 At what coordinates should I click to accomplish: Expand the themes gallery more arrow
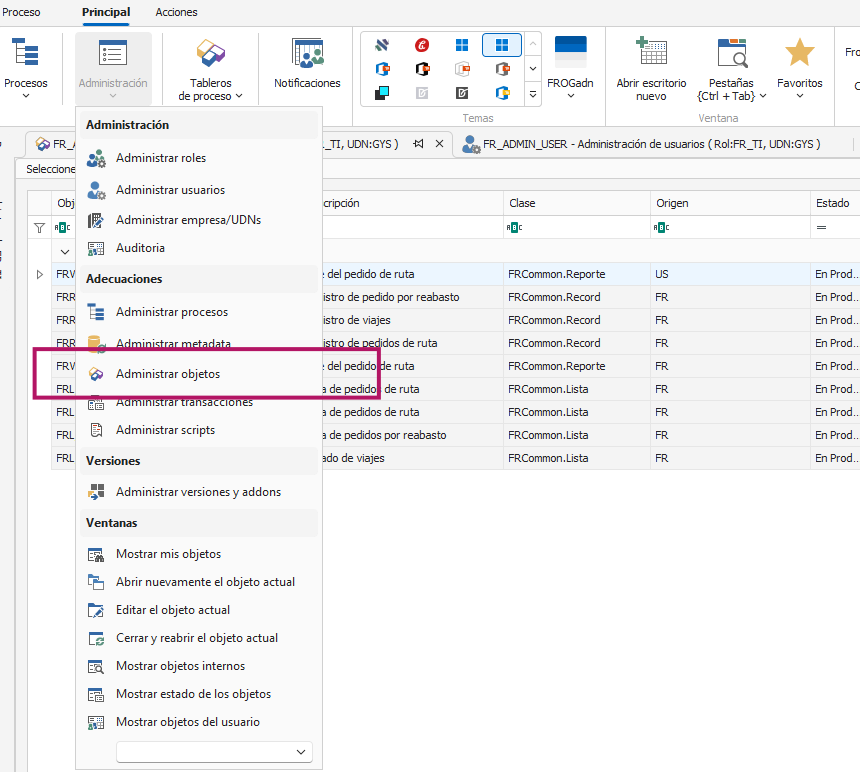[532, 93]
